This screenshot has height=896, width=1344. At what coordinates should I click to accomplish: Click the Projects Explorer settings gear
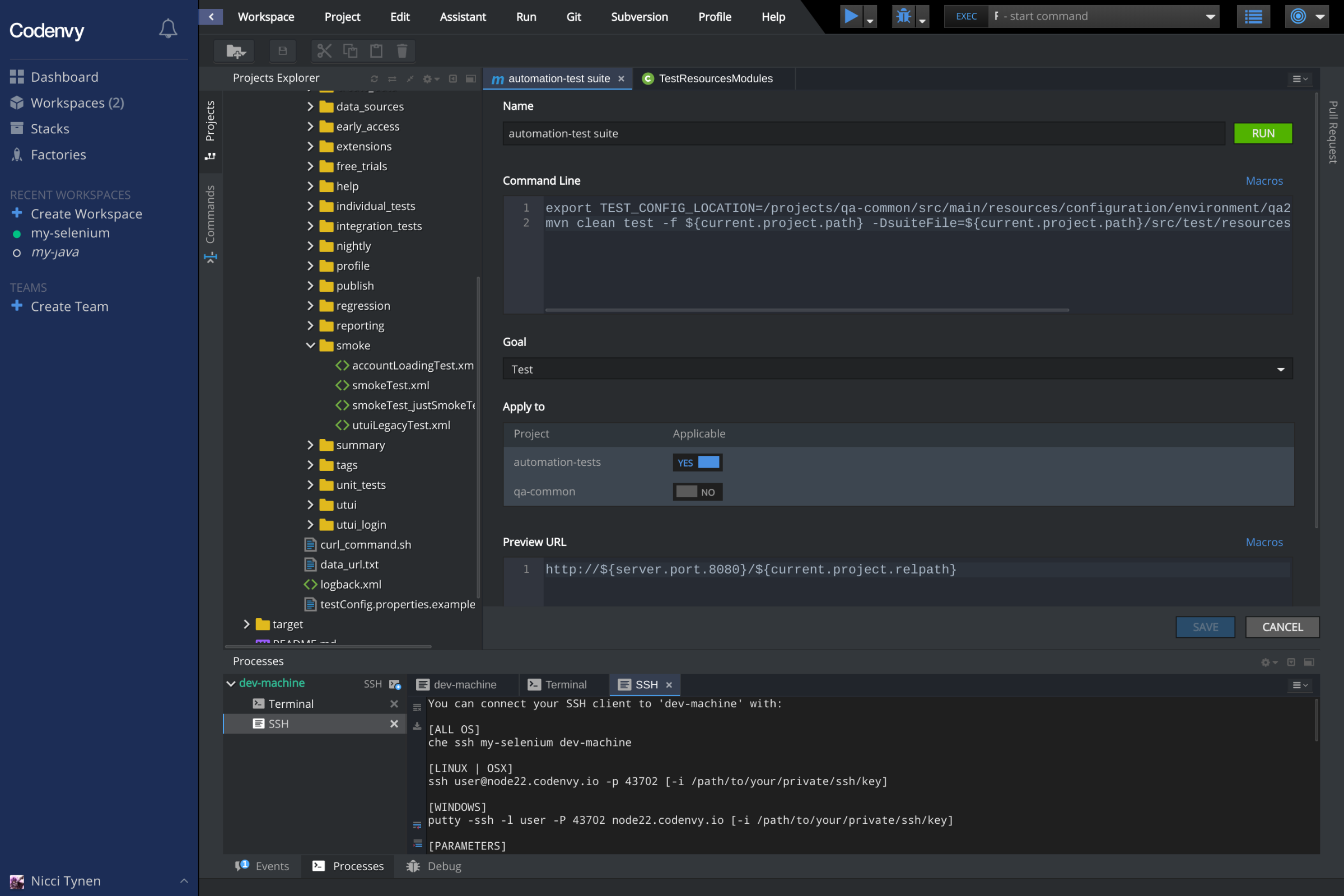point(428,78)
